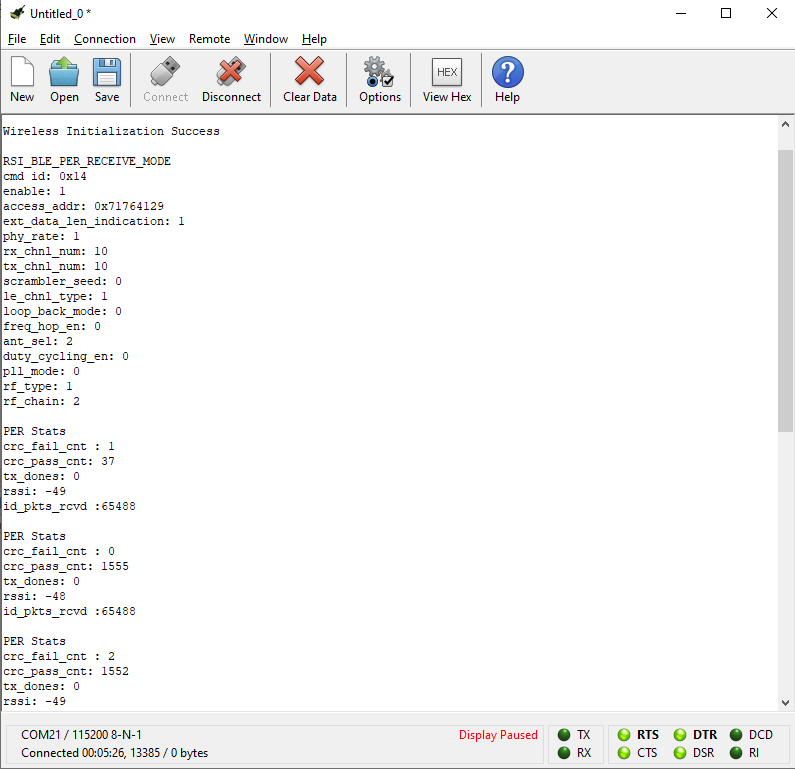Expand the Window menu dropdown
Image resolution: width=795 pixels, height=769 pixels.
pyautogui.click(x=266, y=39)
